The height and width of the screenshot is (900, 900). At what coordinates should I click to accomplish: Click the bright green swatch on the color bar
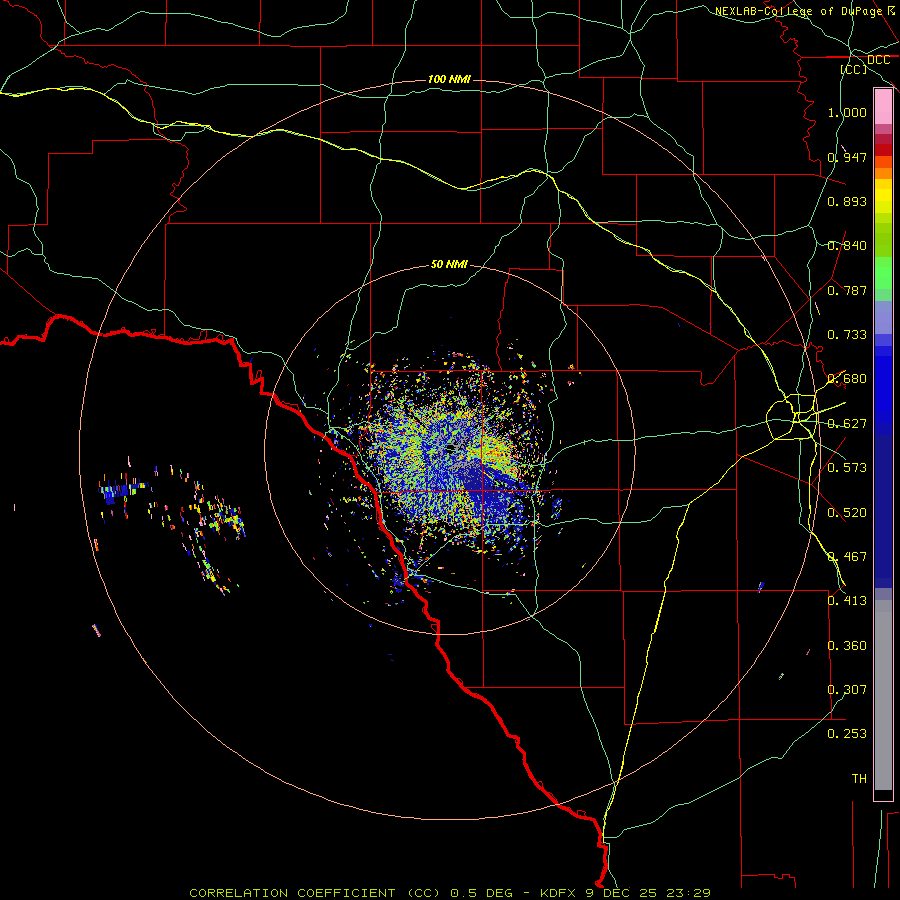pyautogui.click(x=883, y=273)
